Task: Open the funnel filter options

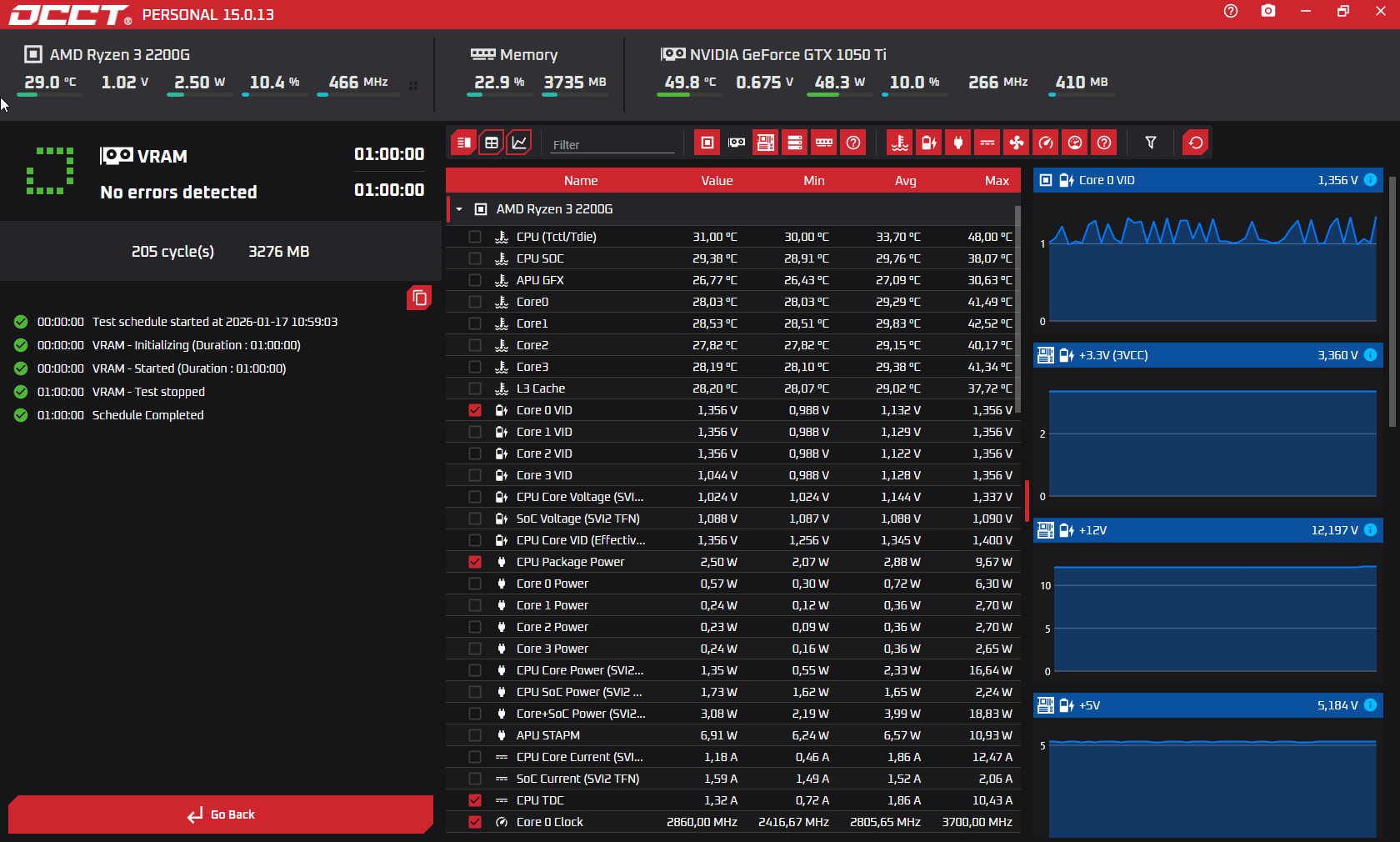Action: coord(1151,143)
